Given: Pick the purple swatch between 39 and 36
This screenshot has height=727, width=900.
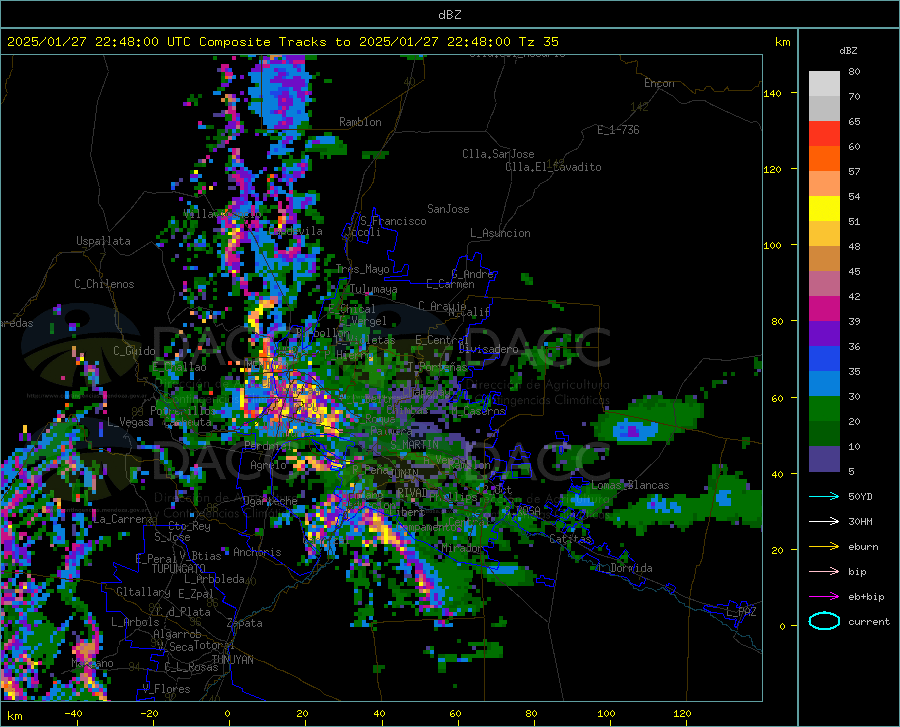Looking at the screenshot, I should coord(824,334).
